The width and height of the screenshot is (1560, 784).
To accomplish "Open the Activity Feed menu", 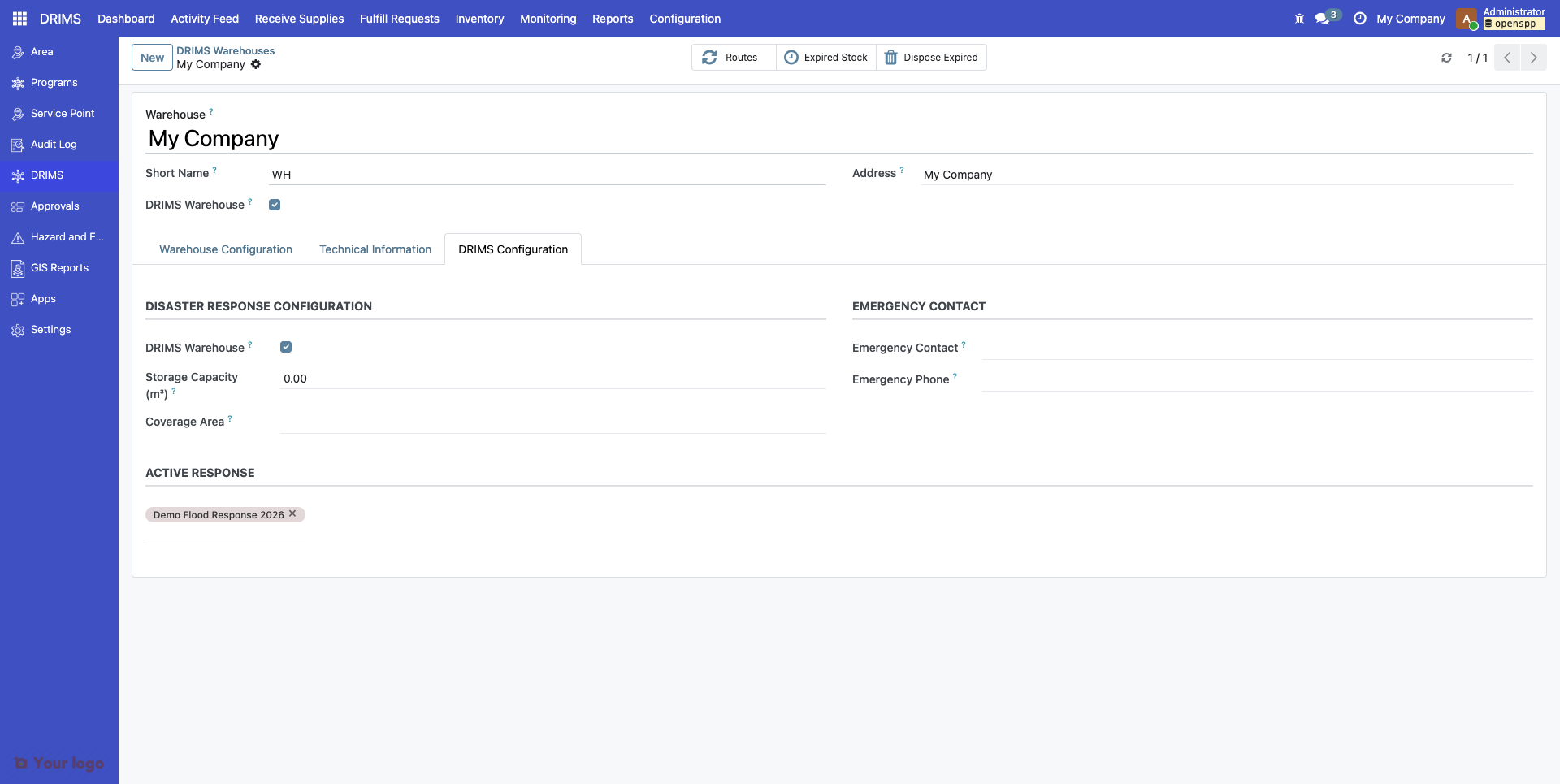I will click(205, 19).
